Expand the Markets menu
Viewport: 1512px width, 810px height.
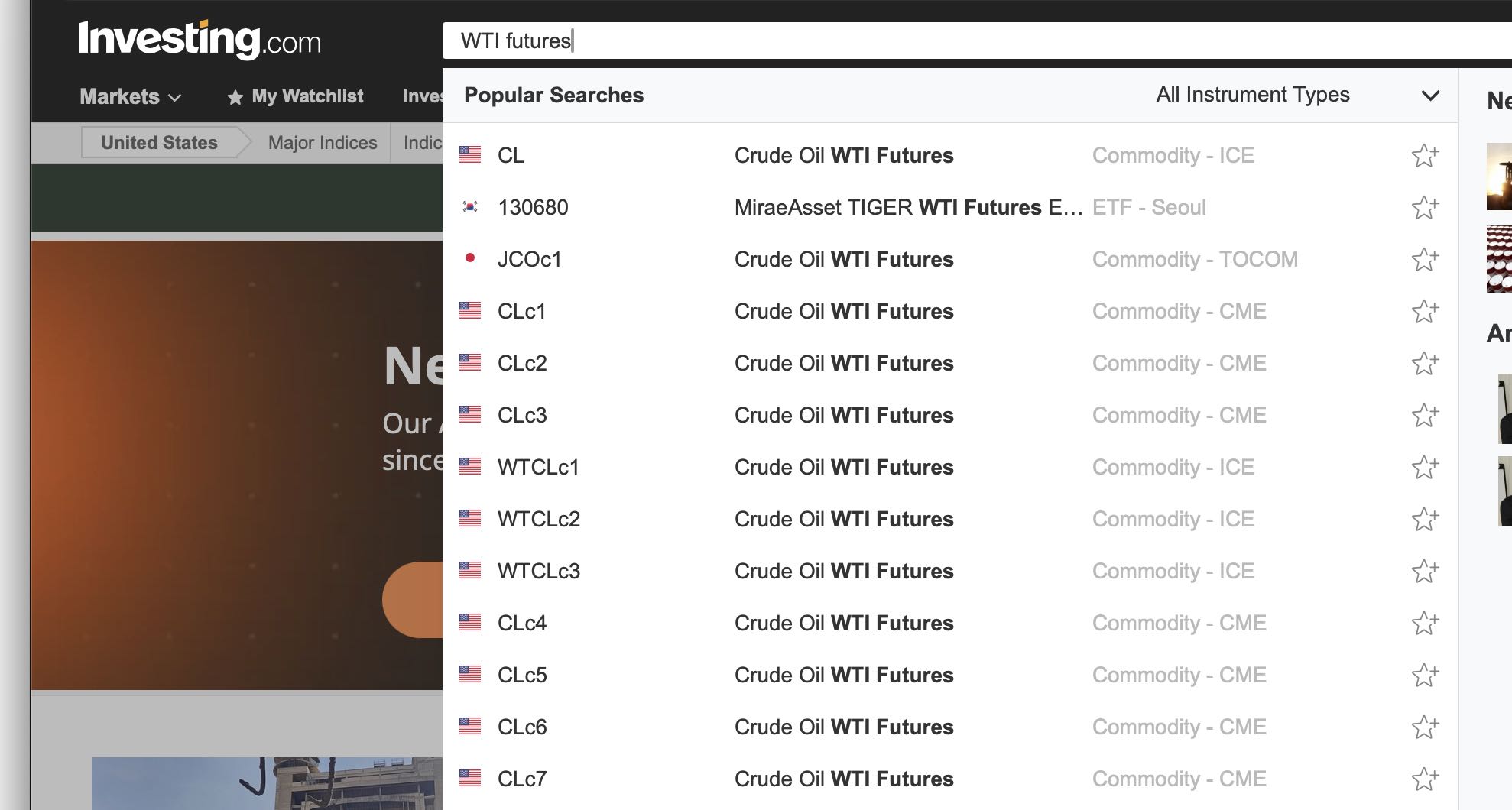pos(130,97)
